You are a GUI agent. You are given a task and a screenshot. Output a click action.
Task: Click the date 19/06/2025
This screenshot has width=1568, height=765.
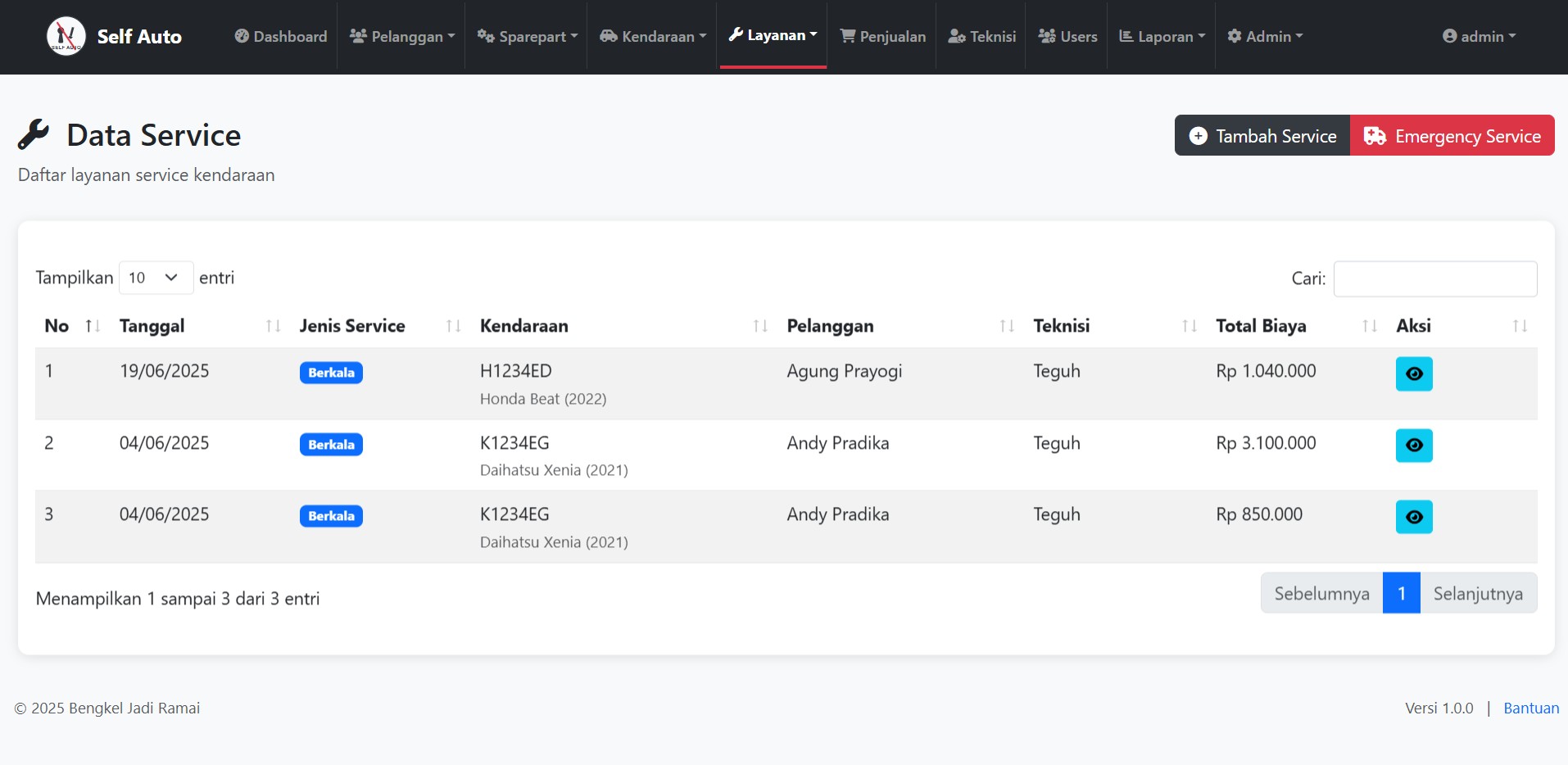(164, 371)
